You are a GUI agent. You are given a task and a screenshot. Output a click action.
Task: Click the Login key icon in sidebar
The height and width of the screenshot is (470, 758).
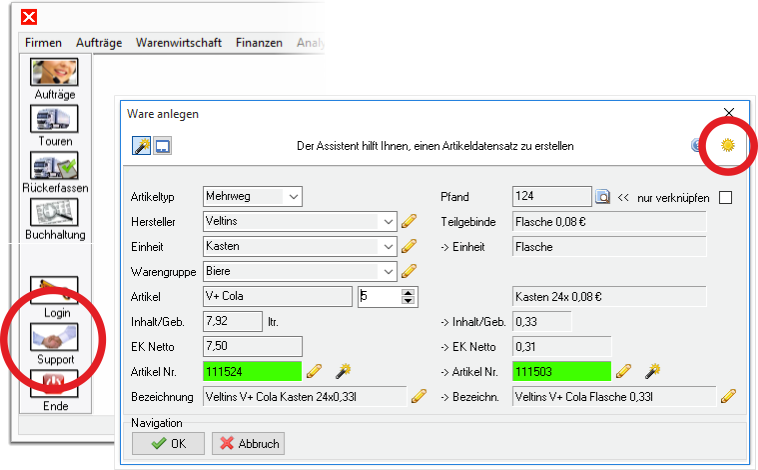coord(54,290)
